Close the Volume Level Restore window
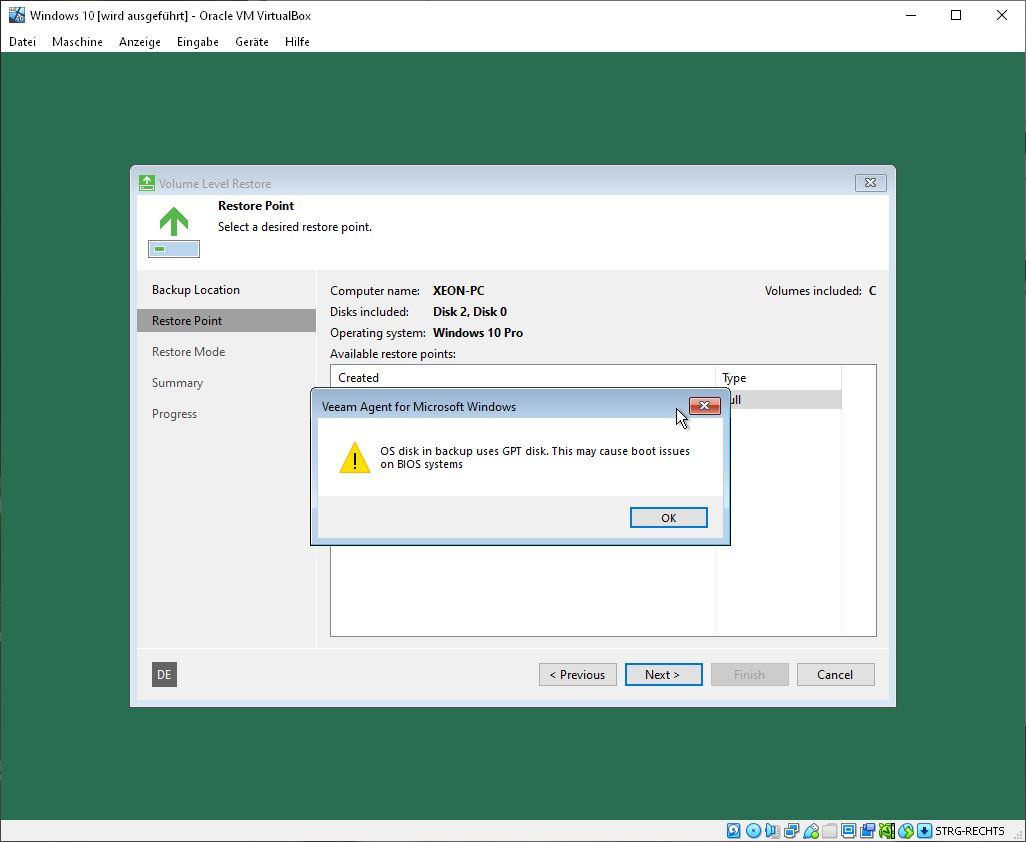1026x842 pixels. (870, 183)
